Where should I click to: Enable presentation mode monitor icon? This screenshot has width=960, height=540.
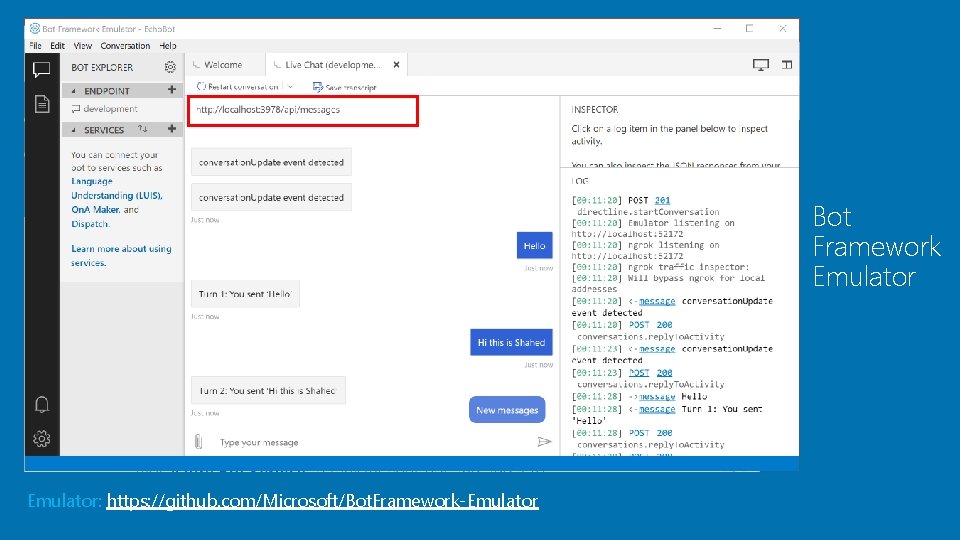click(760, 65)
